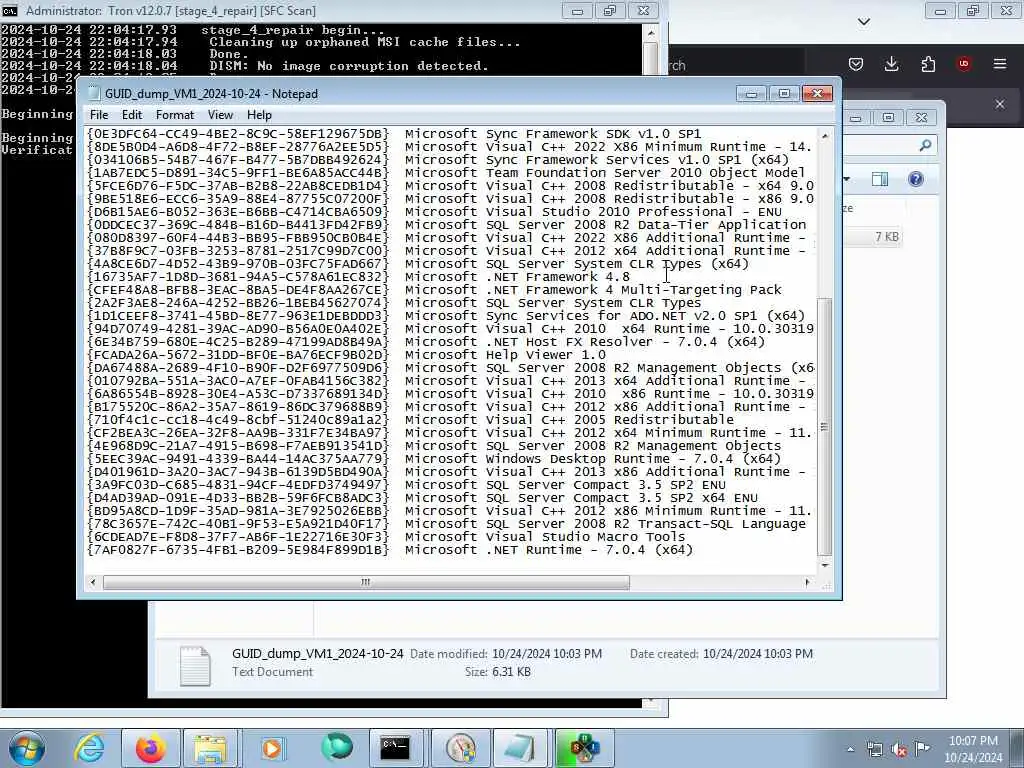
Task: Switch to the Command Prompt taskbar icon
Action: click(x=395, y=748)
